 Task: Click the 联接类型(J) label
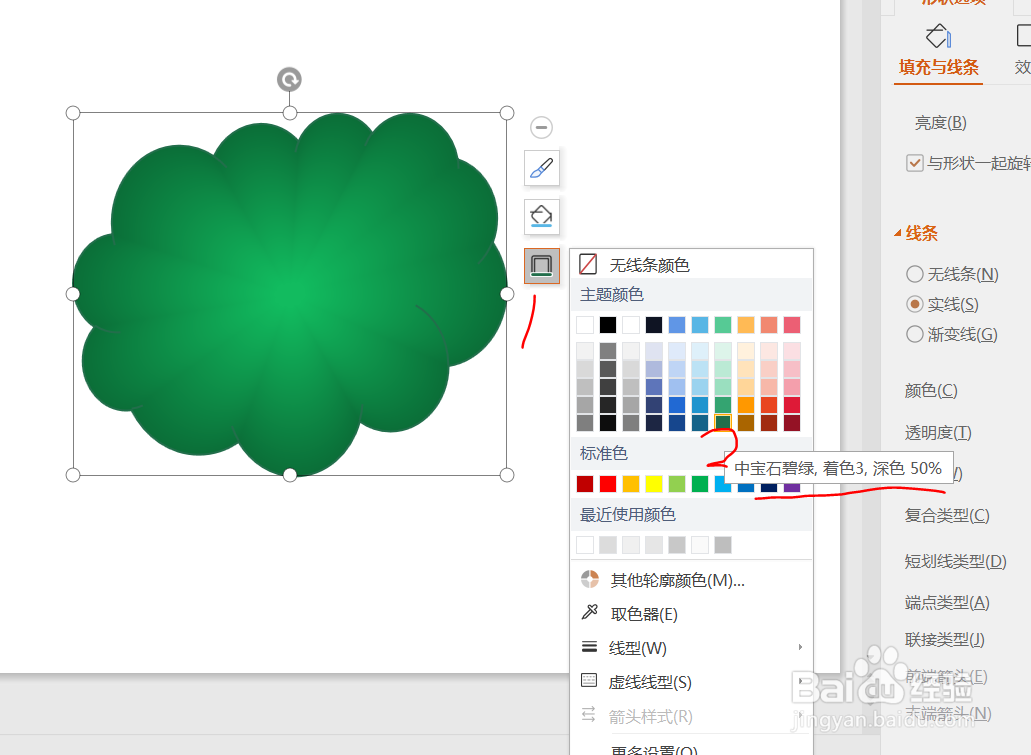coord(944,639)
